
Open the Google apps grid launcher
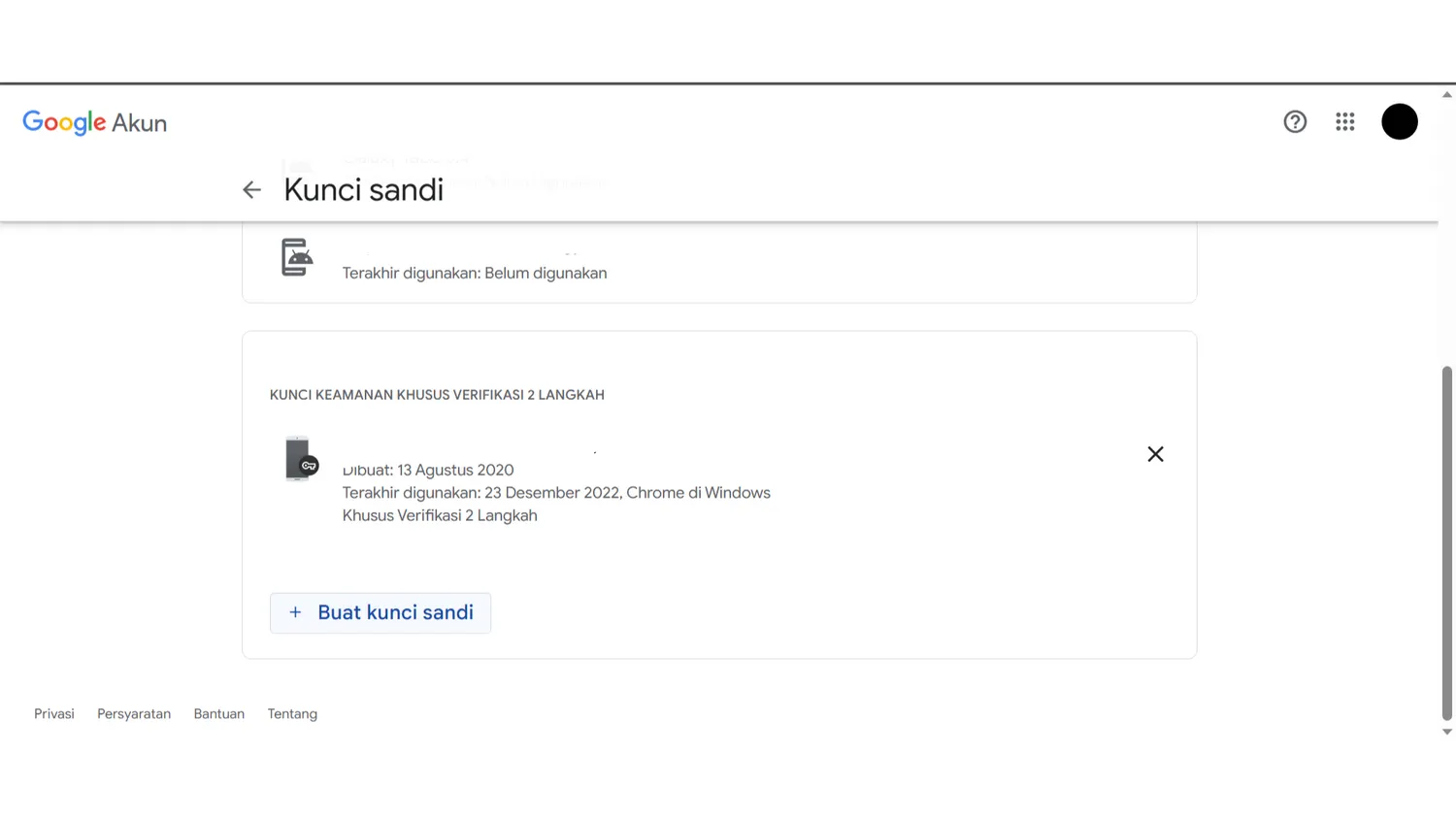point(1344,122)
